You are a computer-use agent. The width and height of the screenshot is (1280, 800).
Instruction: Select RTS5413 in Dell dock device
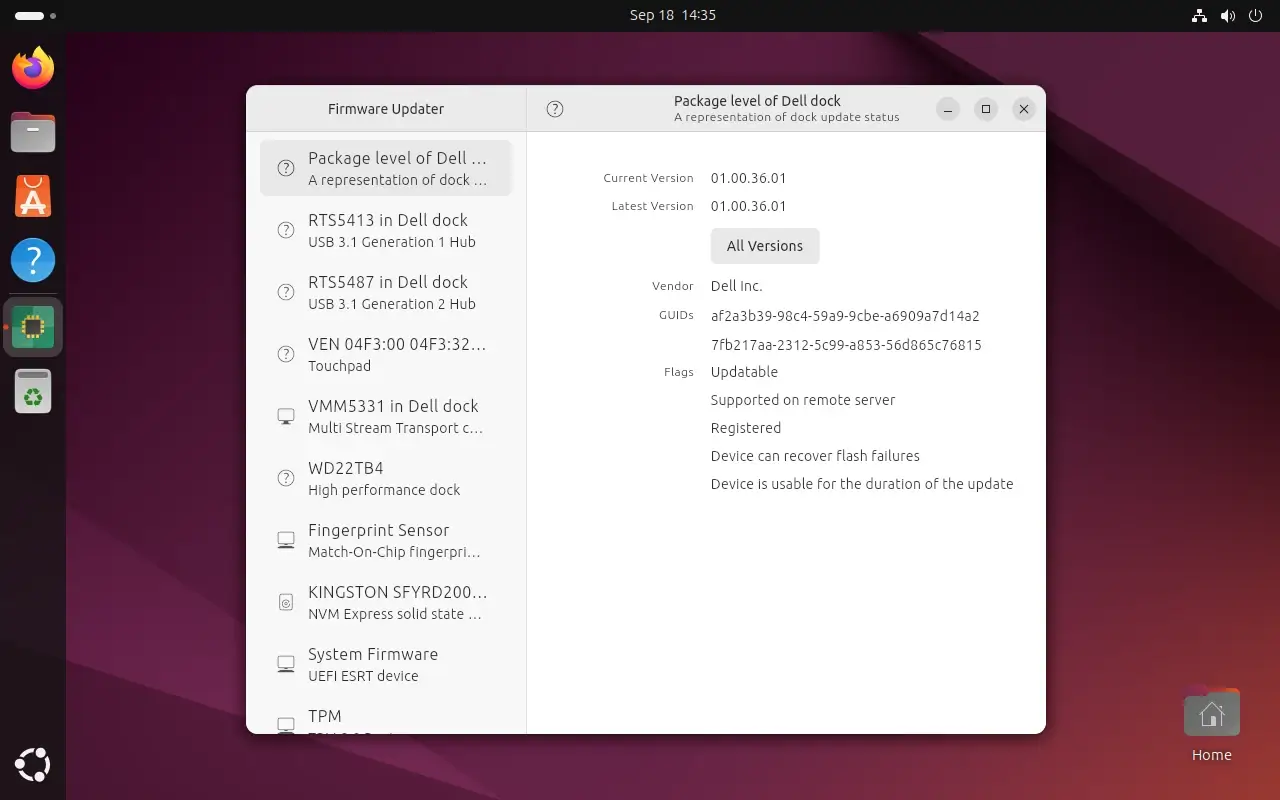(x=386, y=230)
